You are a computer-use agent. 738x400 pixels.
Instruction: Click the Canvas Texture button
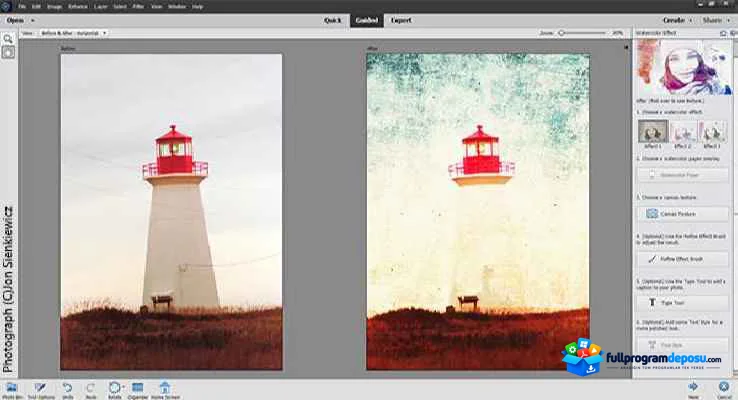pyautogui.click(x=682, y=214)
